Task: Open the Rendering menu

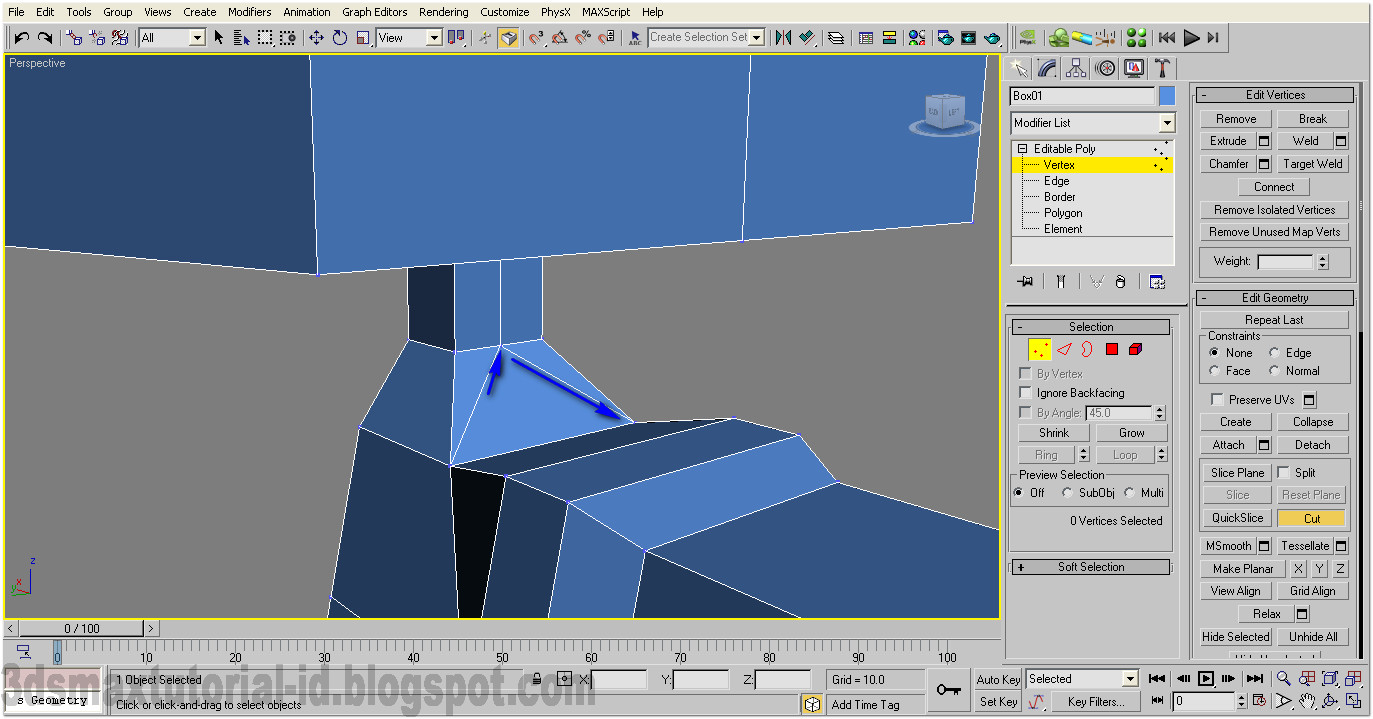Action: (443, 11)
